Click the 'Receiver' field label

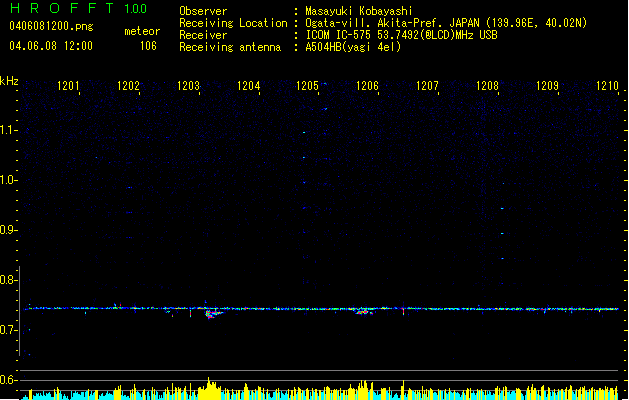[x=203, y=35]
